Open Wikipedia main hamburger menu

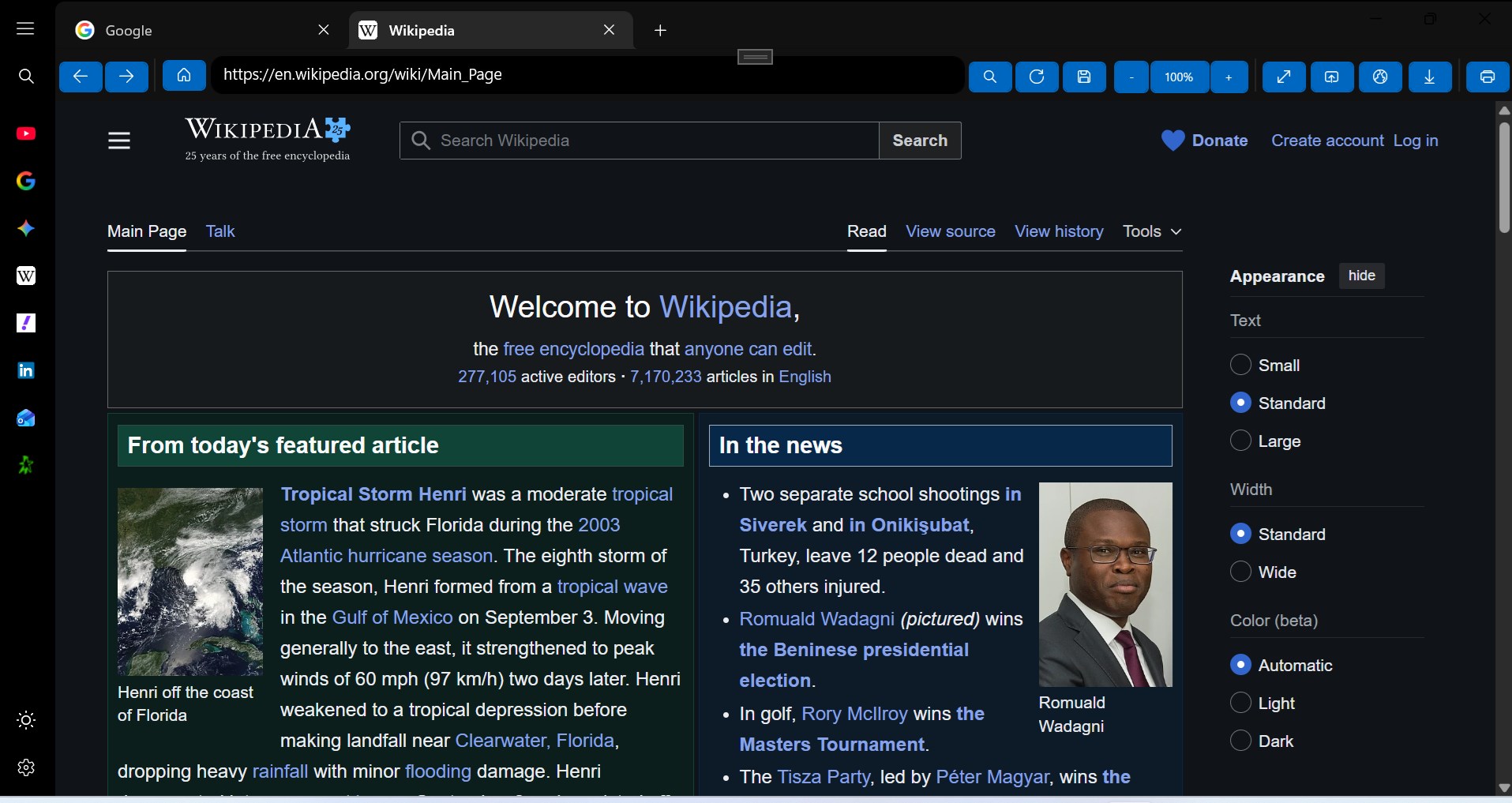coord(119,141)
